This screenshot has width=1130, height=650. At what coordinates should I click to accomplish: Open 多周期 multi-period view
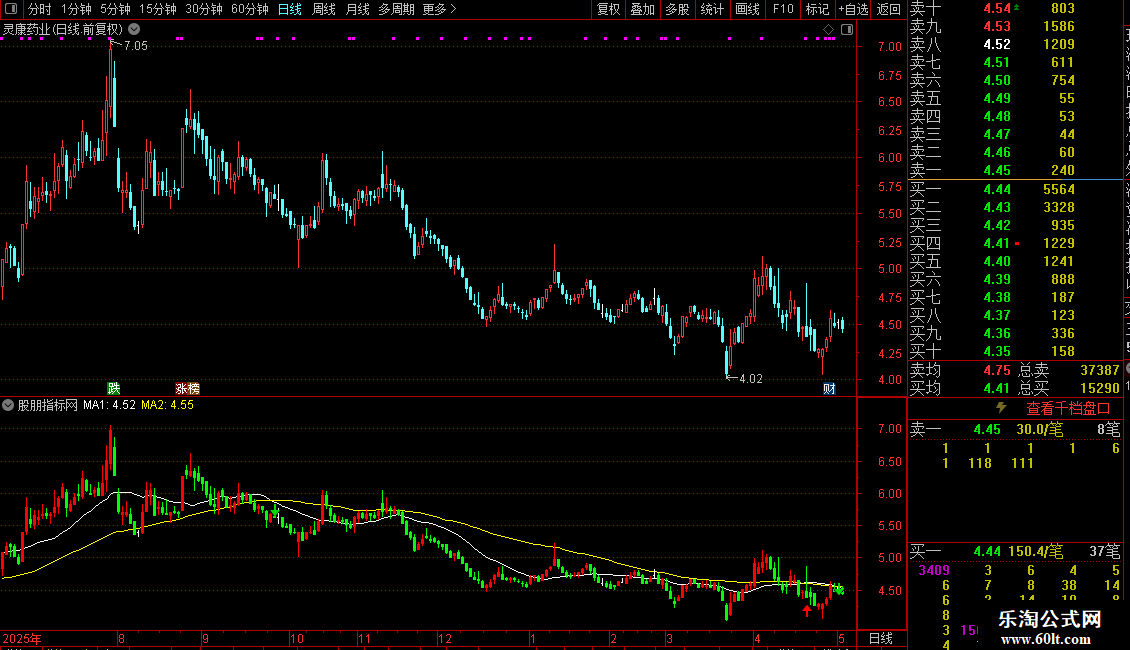coord(396,9)
